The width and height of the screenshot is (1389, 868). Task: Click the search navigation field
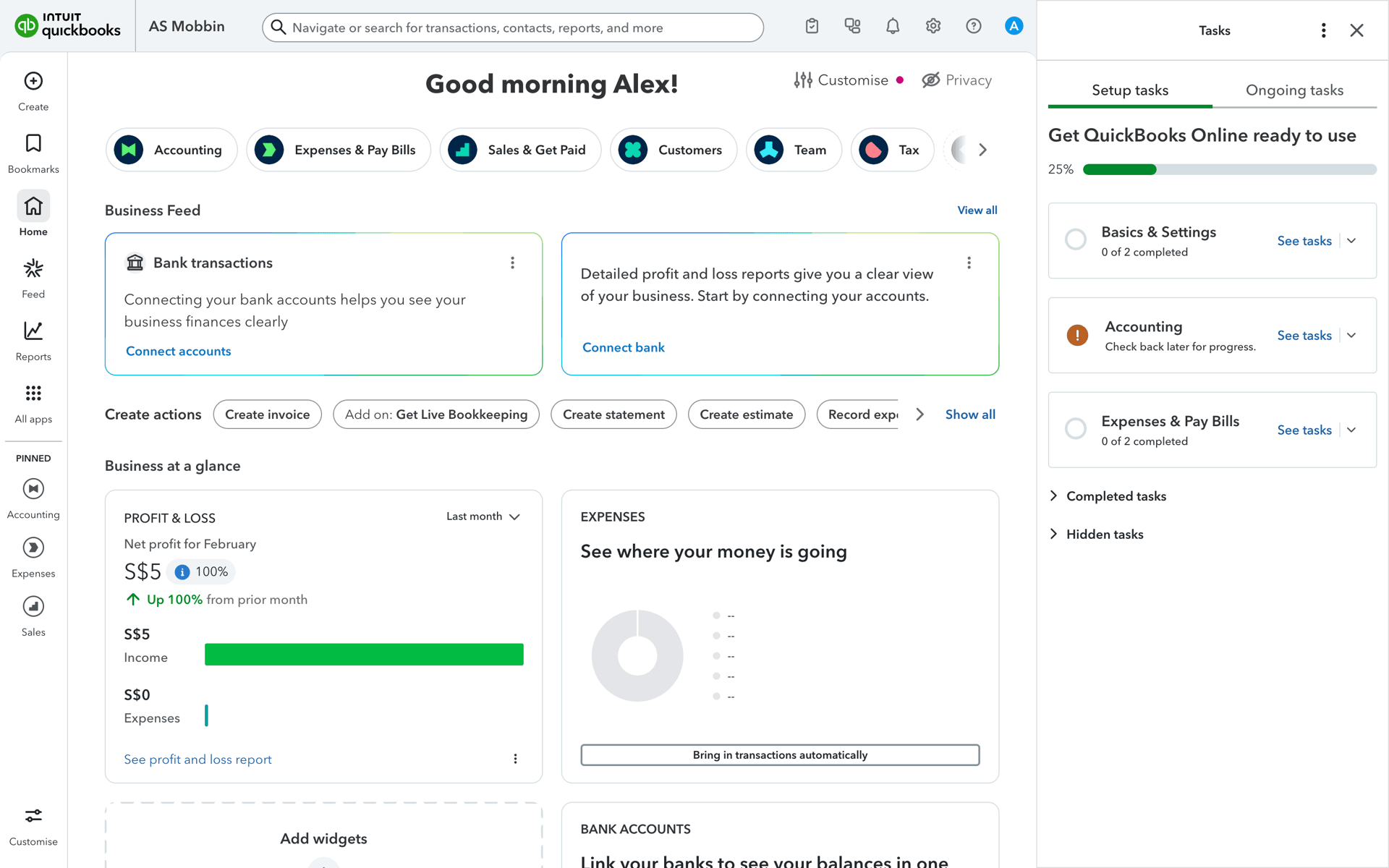tap(513, 27)
